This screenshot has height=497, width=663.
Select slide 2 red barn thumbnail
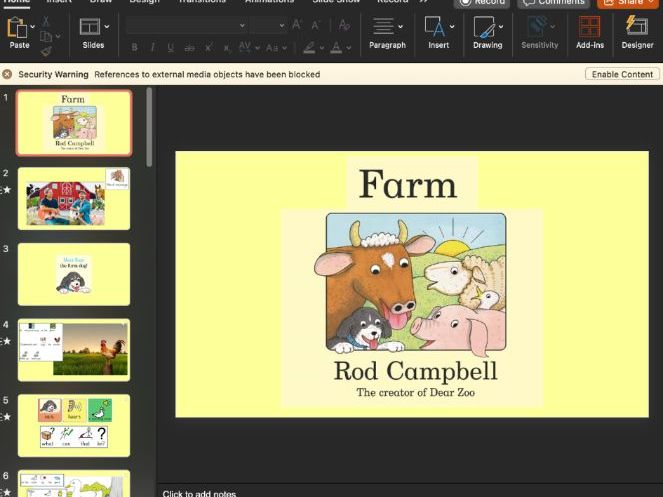74,198
